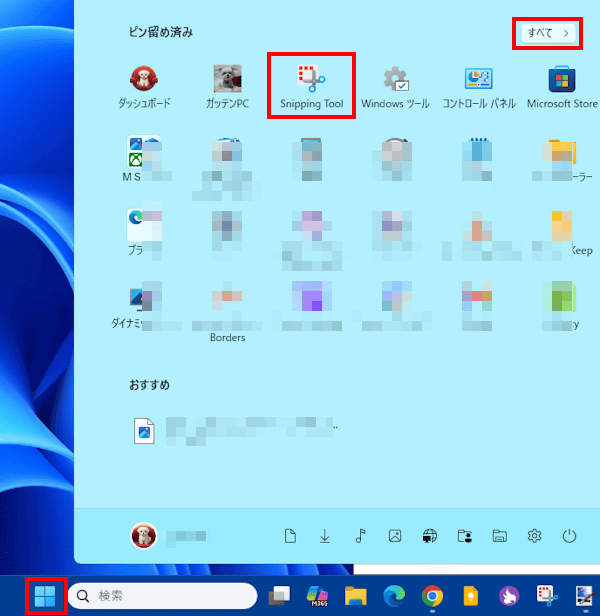Launch Google Chrome from the taskbar
The width and height of the screenshot is (600, 616).
click(x=432, y=597)
